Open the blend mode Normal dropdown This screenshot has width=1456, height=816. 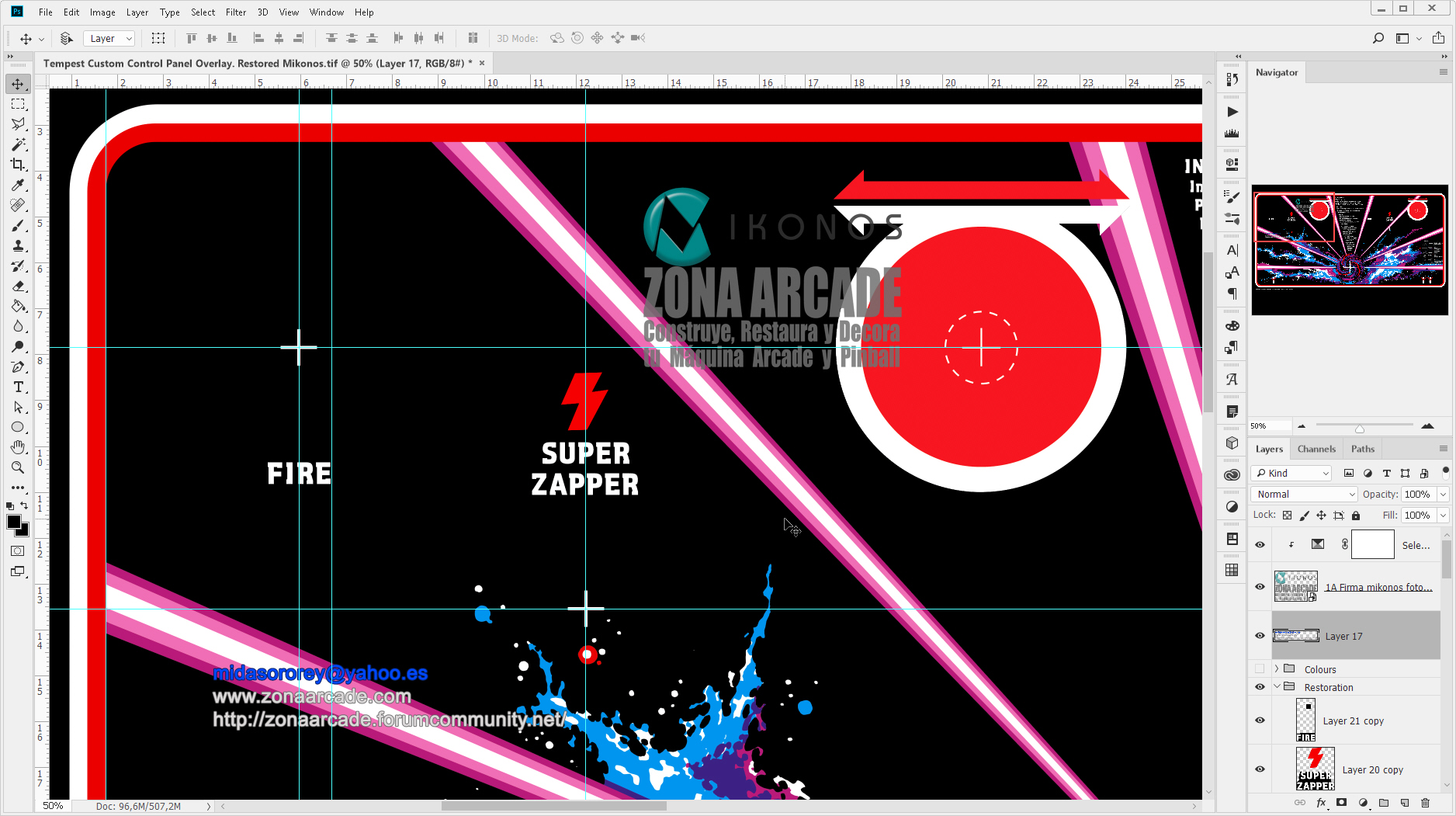pyautogui.click(x=1305, y=495)
